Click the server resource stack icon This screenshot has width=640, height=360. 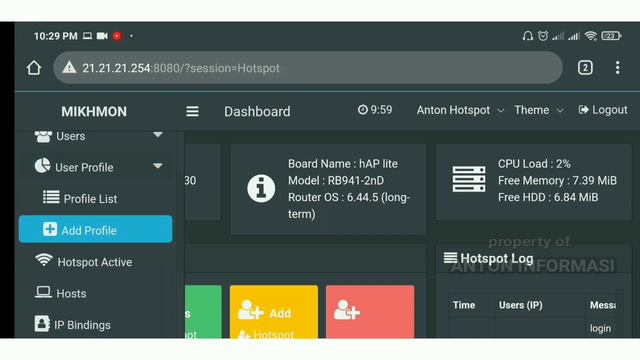[469, 179]
